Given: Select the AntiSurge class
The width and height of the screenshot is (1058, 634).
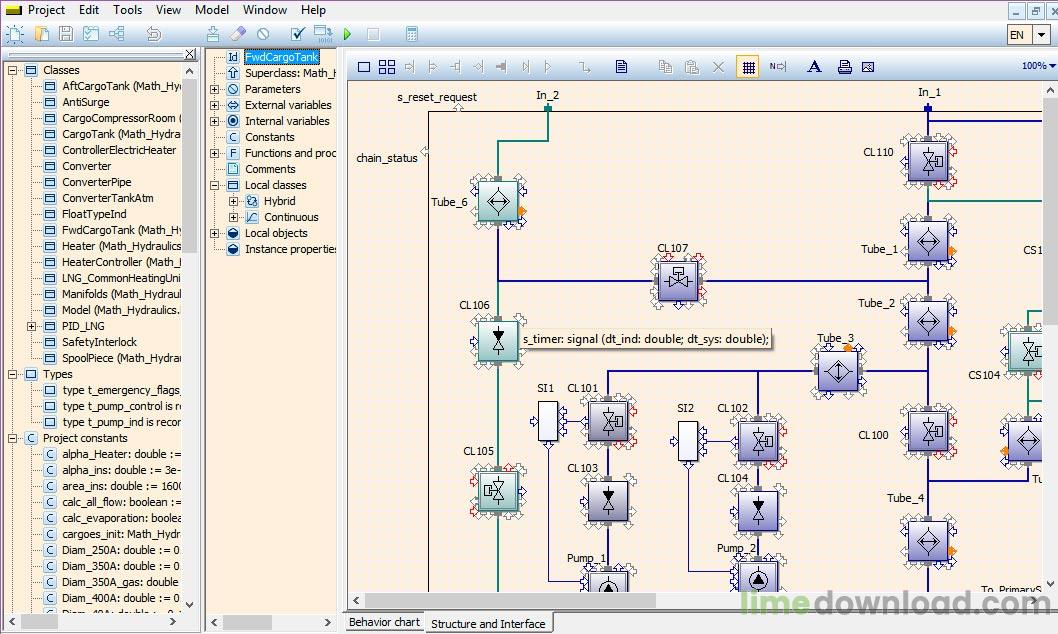Looking at the screenshot, I should coord(86,103).
